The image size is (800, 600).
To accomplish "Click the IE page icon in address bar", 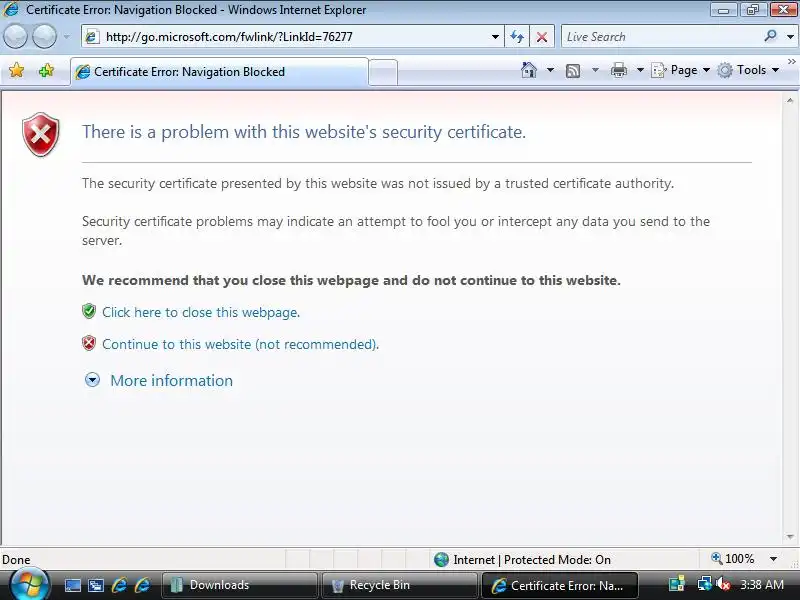I will [x=92, y=37].
